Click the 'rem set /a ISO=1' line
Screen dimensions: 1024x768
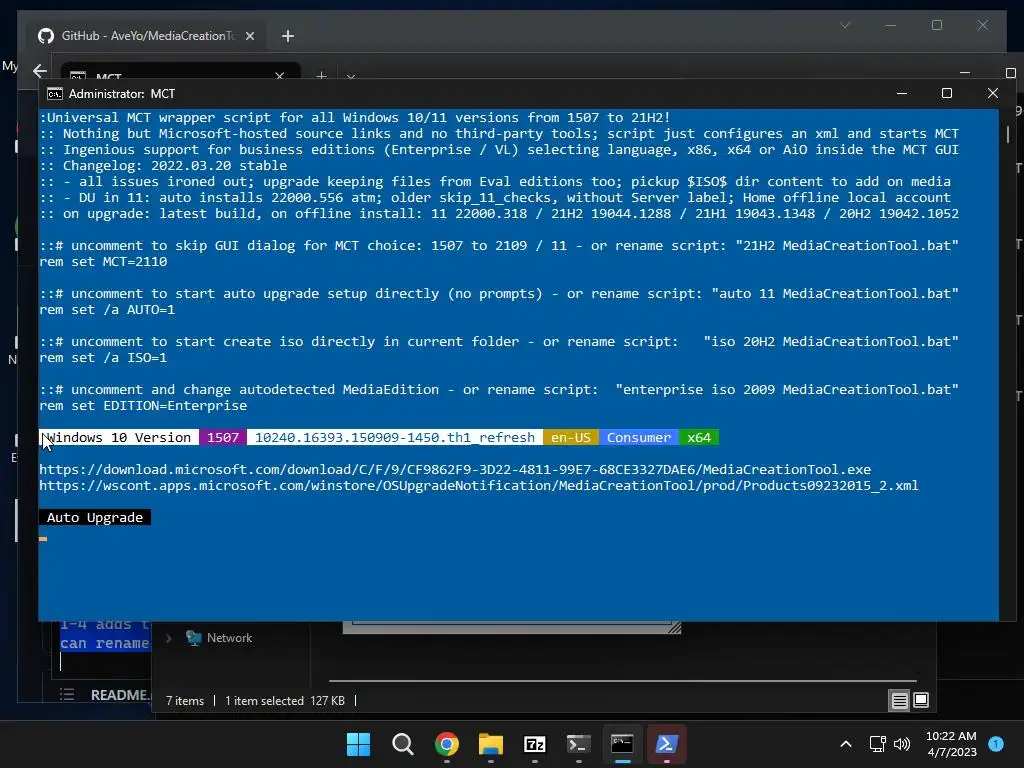pos(103,358)
